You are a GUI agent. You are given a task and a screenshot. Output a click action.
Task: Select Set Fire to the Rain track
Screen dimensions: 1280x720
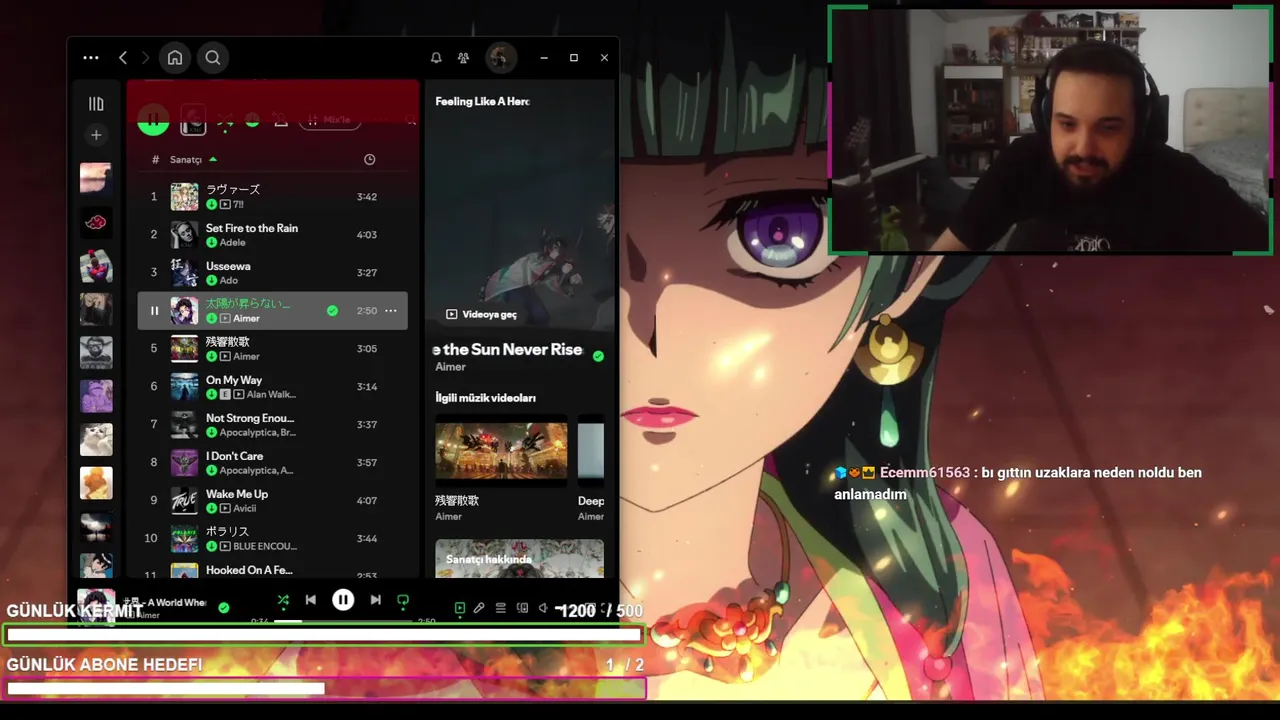click(x=272, y=235)
